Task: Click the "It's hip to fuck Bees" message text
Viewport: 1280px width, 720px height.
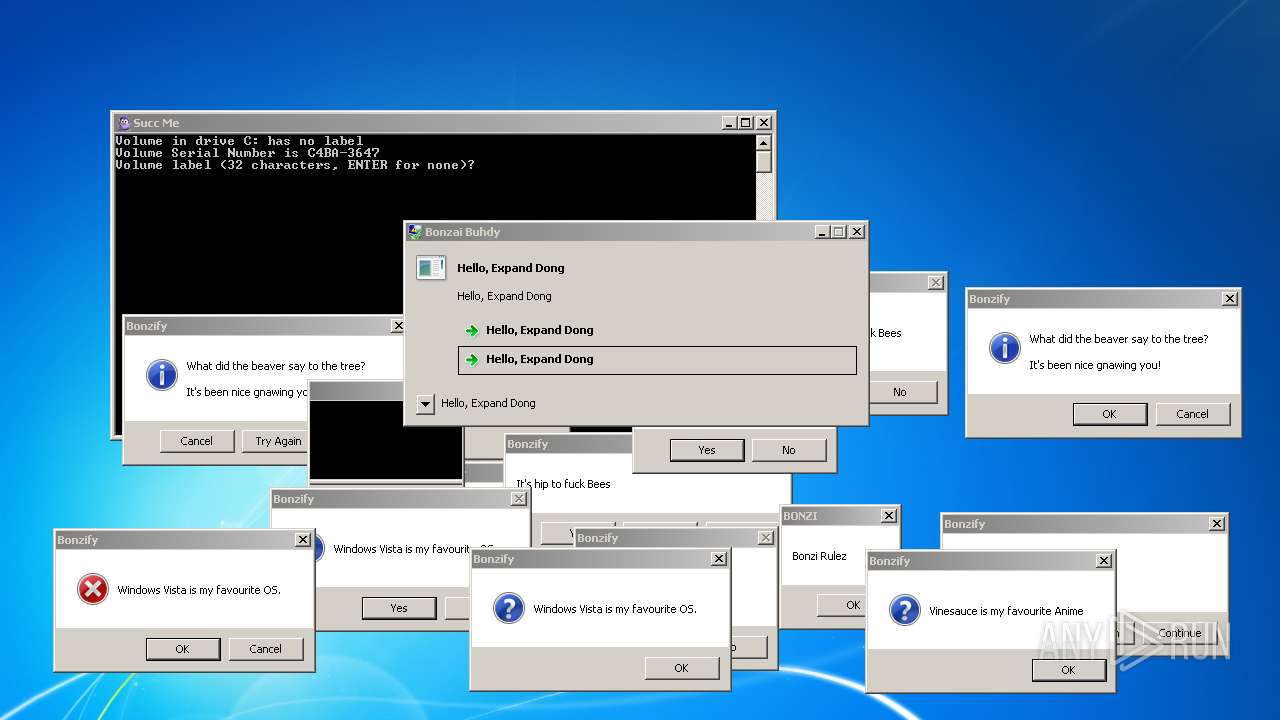Action: 563,484
